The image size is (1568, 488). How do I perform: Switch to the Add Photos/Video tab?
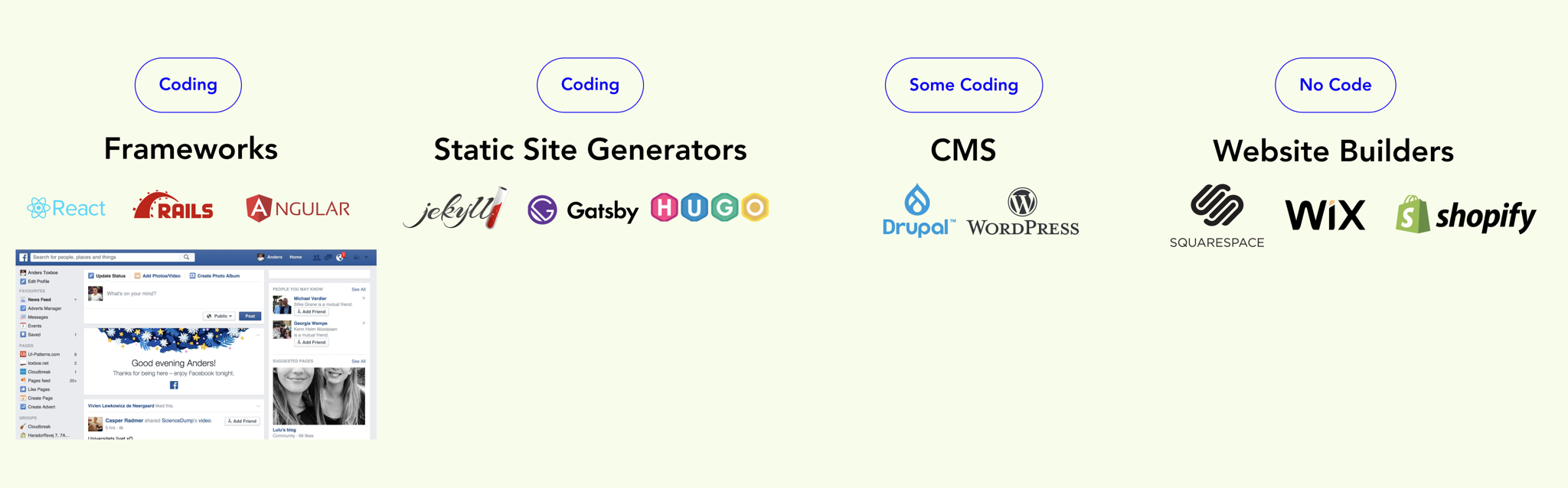(157, 275)
